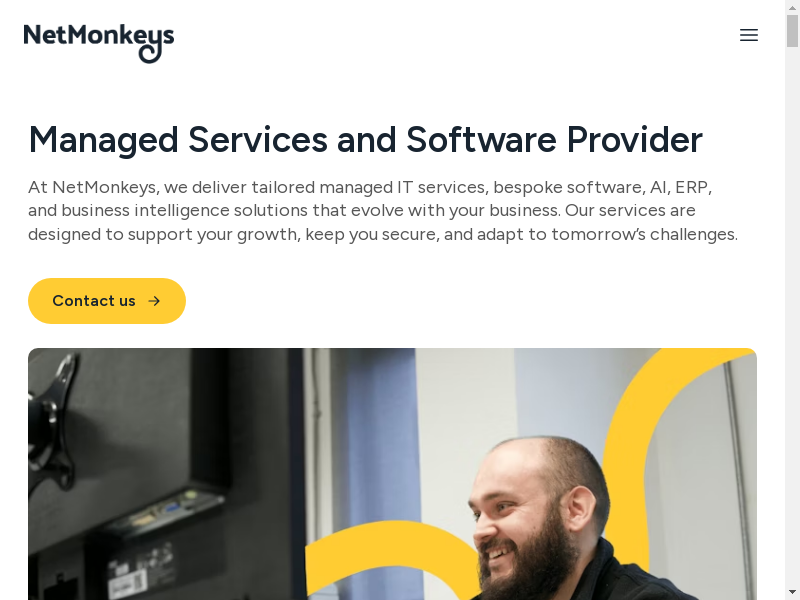Open the hamburger navigation menu
Screen dimensions: 800x600
pos(748,35)
